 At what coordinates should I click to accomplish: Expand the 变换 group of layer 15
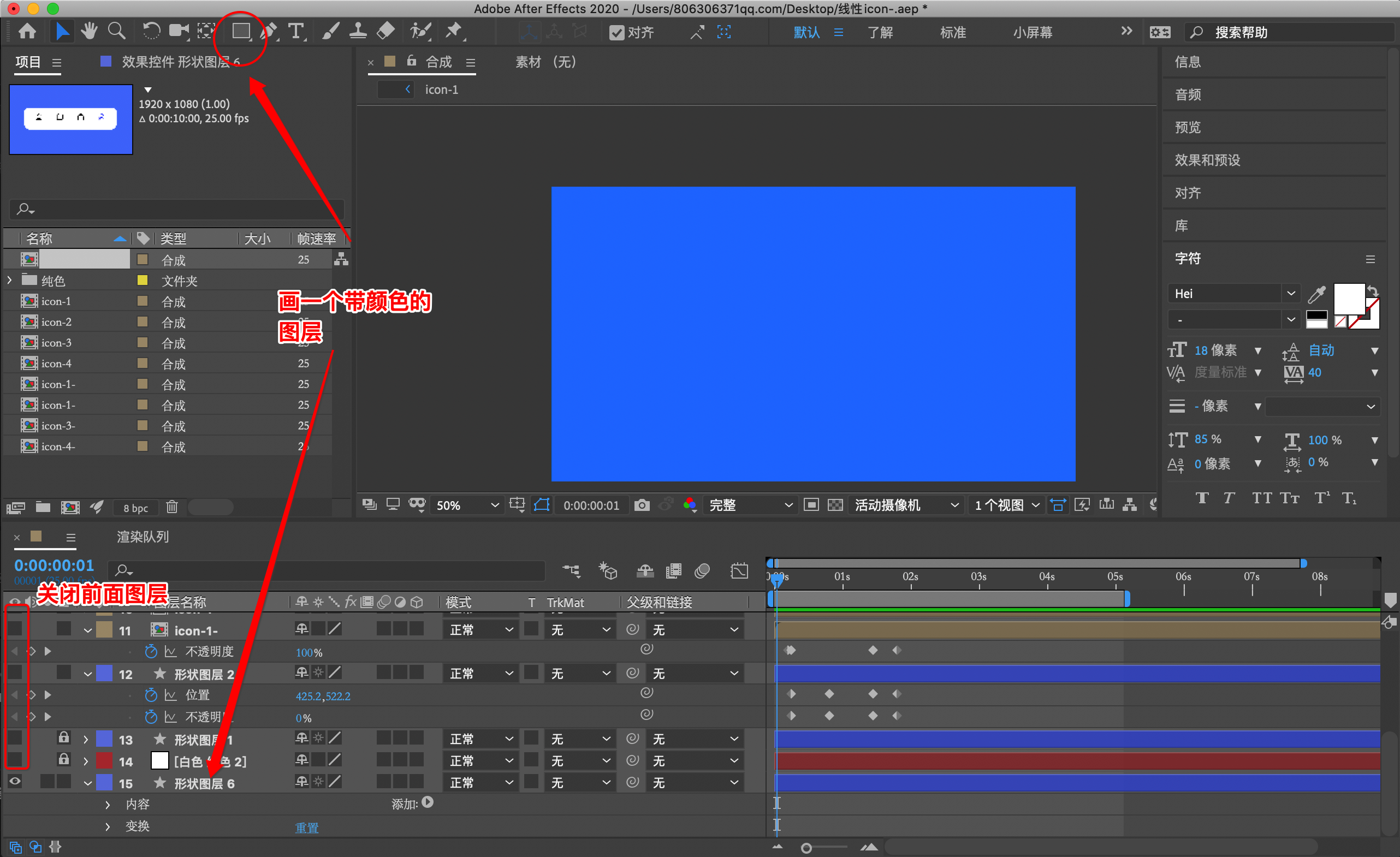click(x=108, y=826)
